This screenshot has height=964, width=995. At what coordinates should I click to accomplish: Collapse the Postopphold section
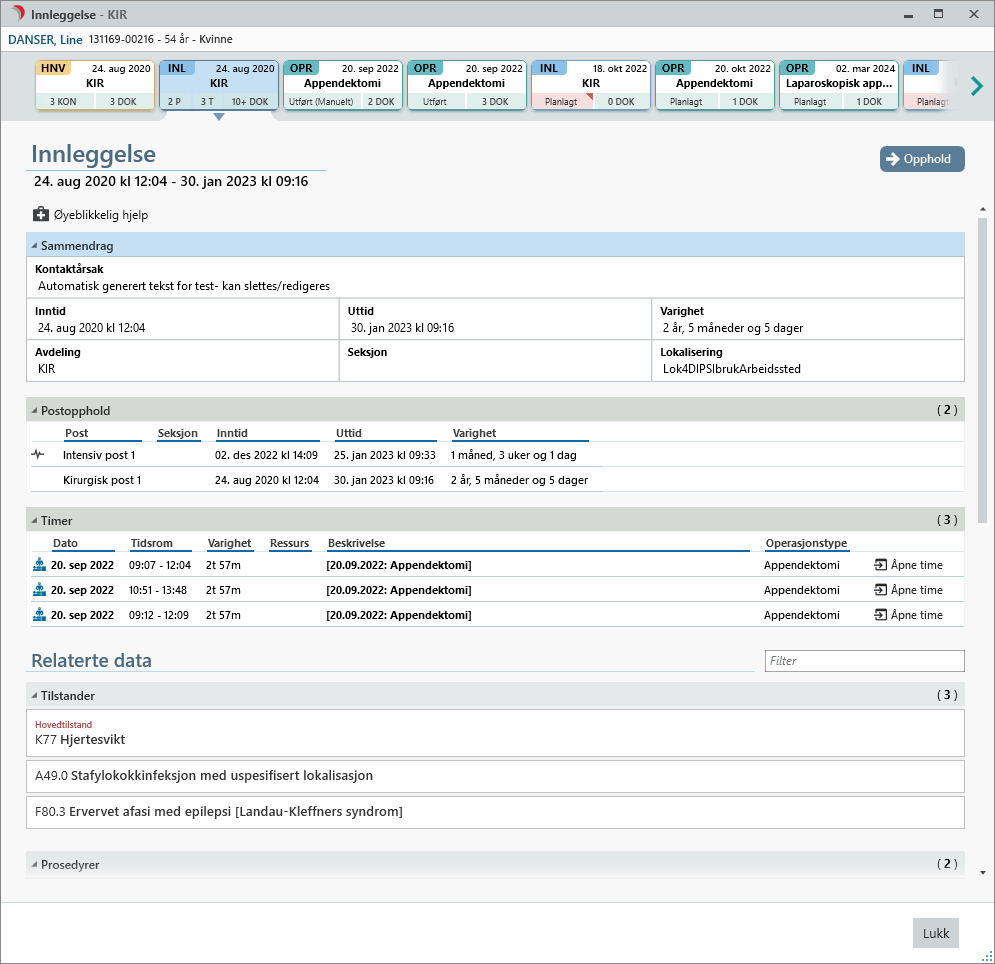34,411
